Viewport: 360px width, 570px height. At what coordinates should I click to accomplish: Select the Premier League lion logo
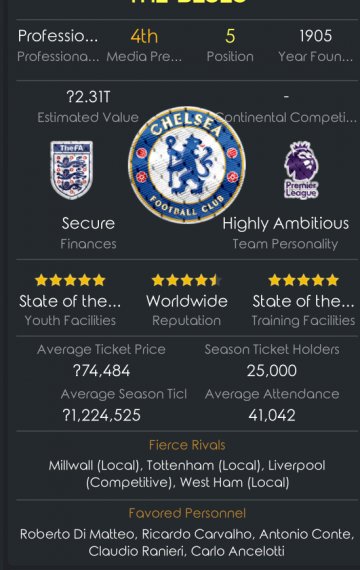[301, 170]
